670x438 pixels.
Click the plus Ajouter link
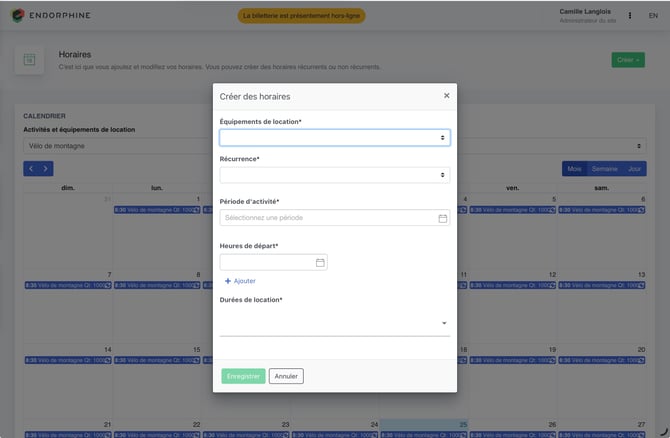(240, 281)
